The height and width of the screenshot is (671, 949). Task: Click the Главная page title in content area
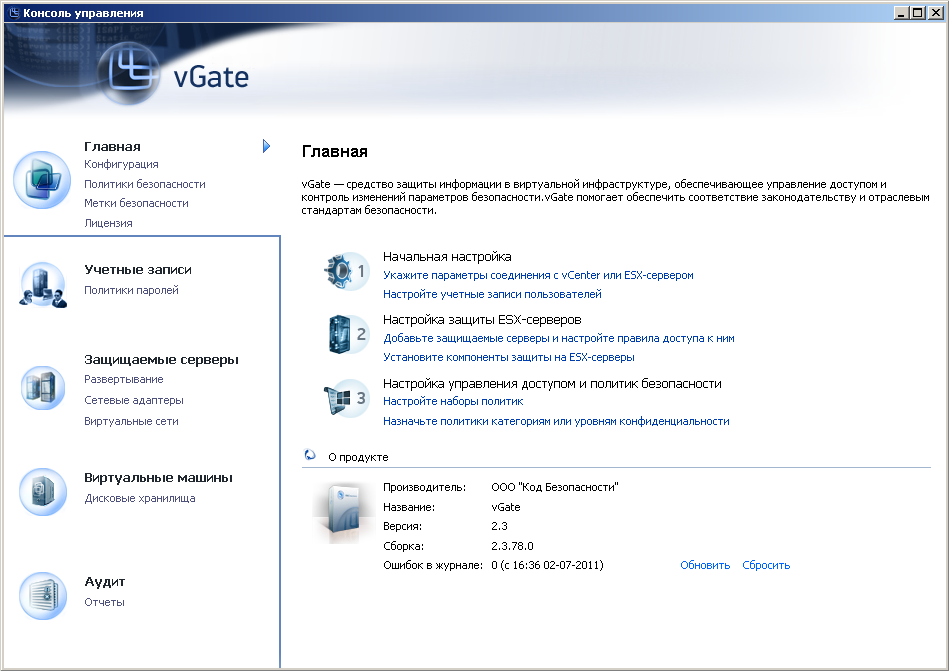[335, 151]
